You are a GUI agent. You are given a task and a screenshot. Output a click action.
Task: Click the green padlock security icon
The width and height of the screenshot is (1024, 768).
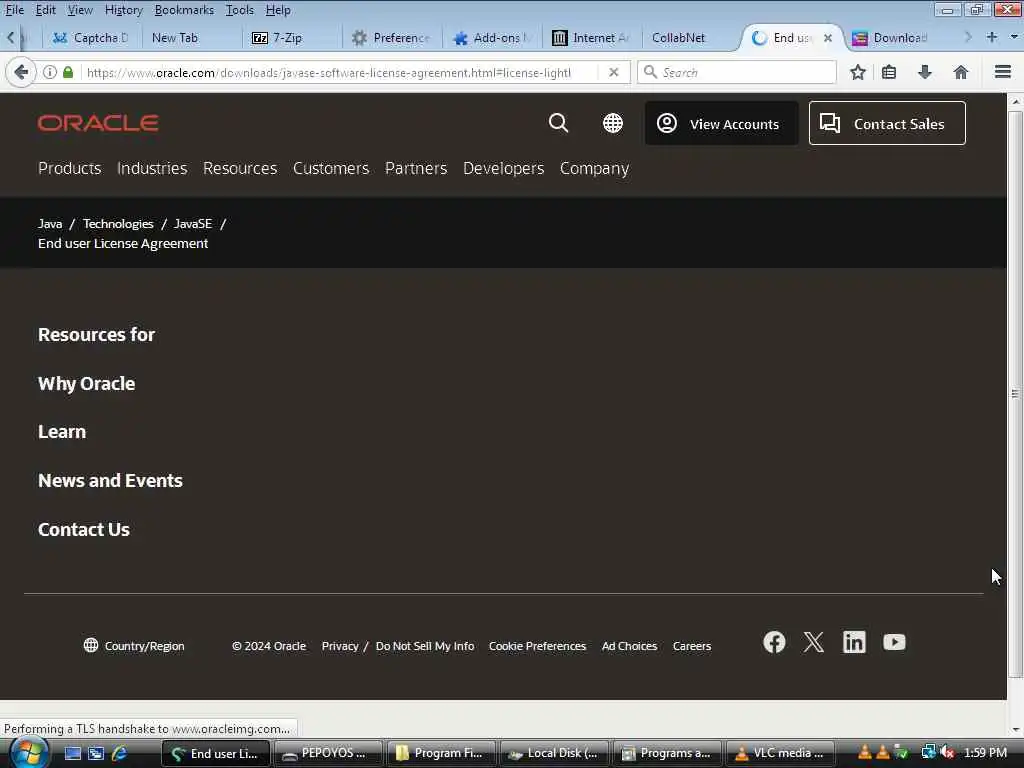tap(68, 72)
